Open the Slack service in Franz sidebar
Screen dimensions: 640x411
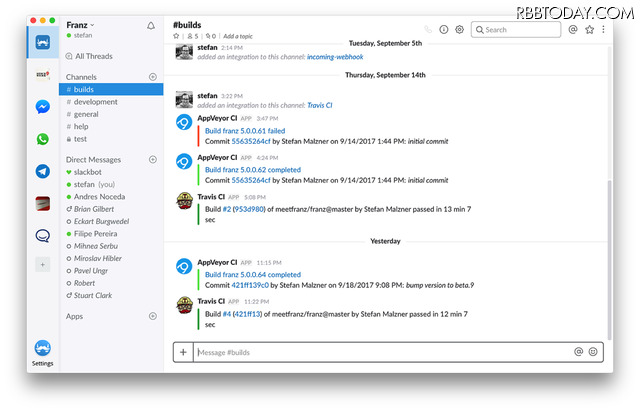(43, 42)
